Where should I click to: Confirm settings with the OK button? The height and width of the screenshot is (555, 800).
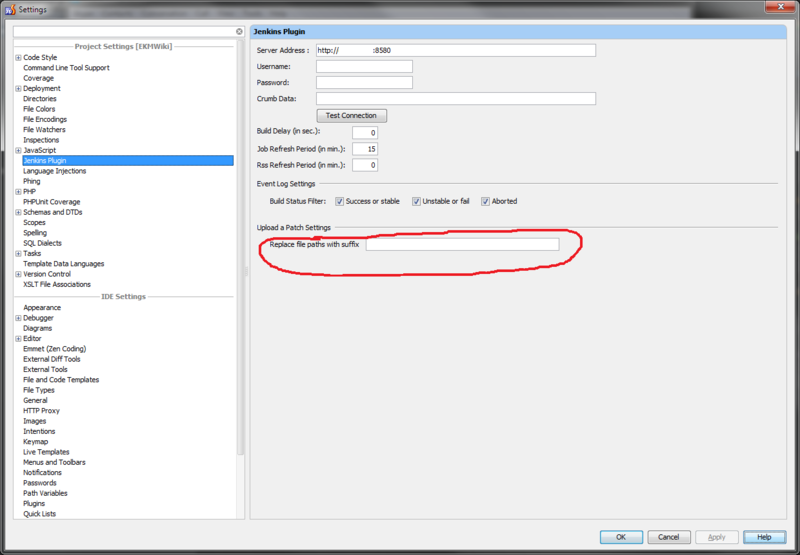click(x=621, y=537)
